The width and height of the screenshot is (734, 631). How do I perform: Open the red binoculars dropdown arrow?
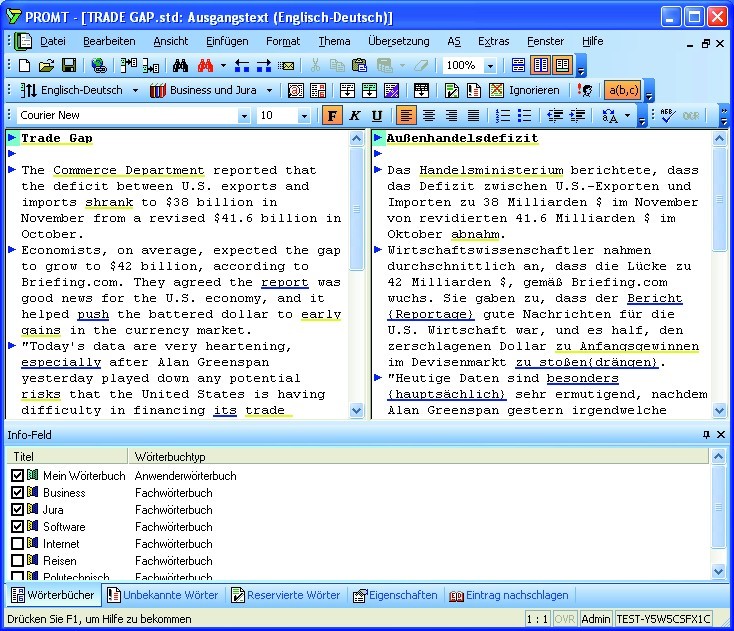click(223, 66)
